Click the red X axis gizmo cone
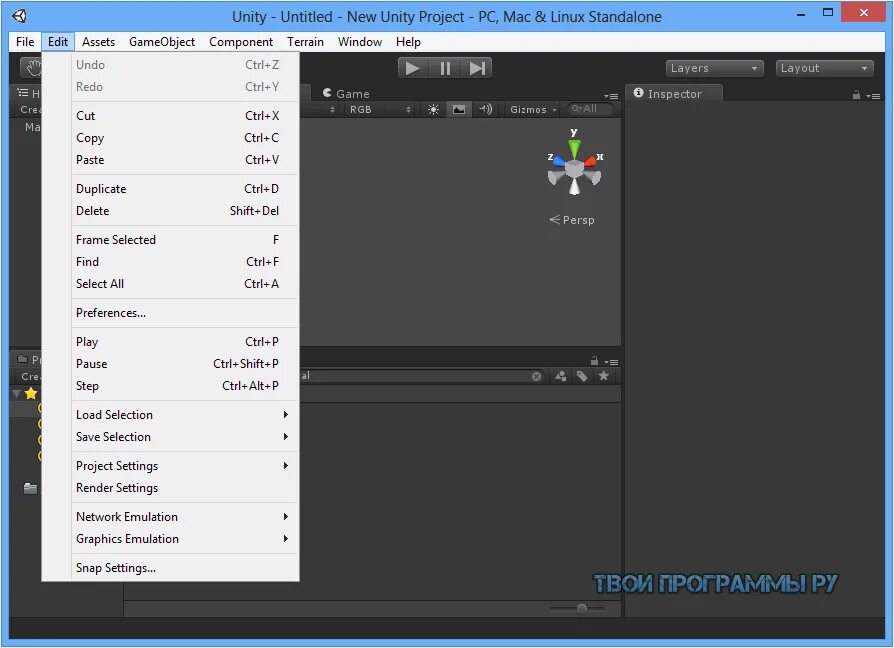Viewport: 894px width, 648px height. pyautogui.click(x=591, y=161)
